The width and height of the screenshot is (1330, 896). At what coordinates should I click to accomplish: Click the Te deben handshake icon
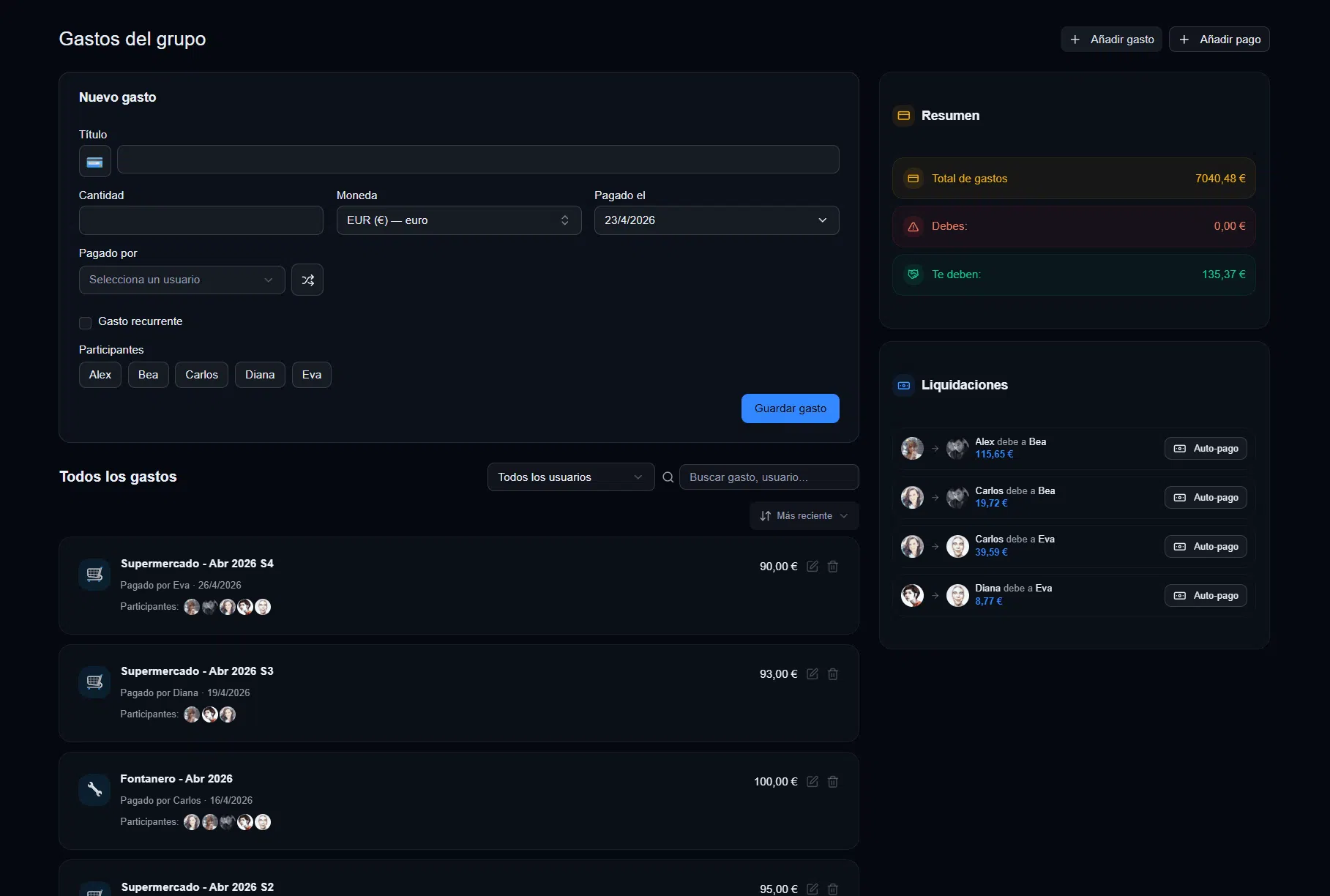tap(914, 275)
